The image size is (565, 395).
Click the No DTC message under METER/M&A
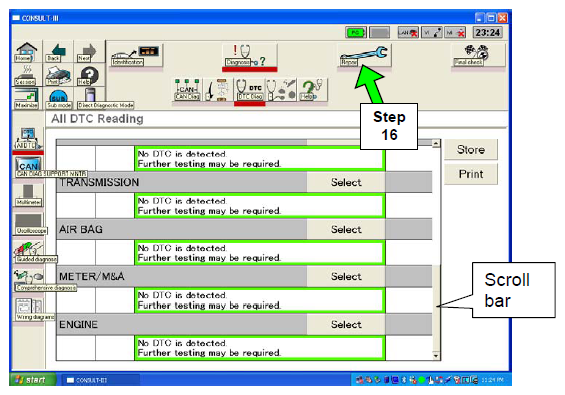tap(260, 300)
